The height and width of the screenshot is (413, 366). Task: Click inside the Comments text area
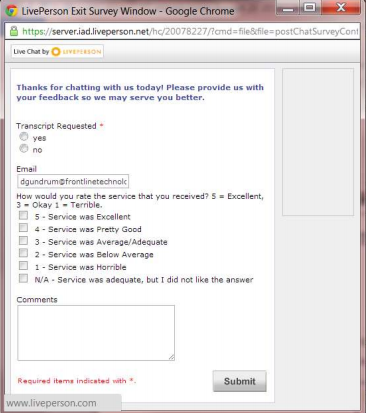point(96,333)
